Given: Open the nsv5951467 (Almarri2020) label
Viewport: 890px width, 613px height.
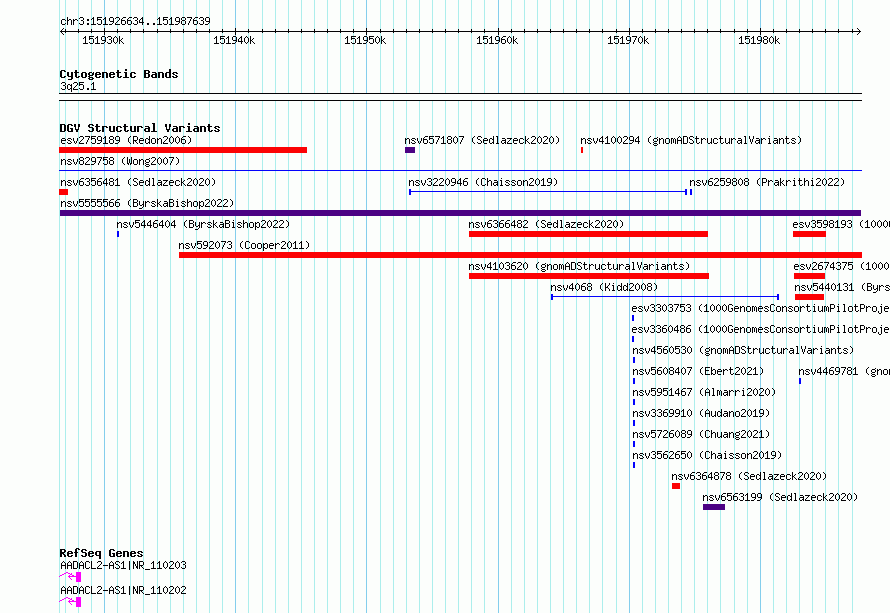Looking at the screenshot, I should [x=704, y=392].
